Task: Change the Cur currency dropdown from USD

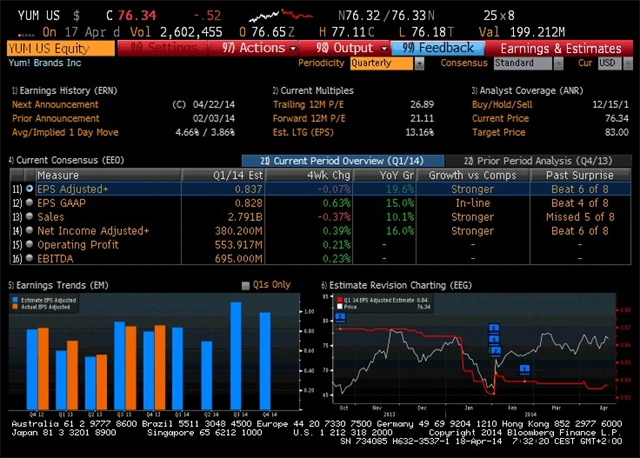Action: coord(610,63)
